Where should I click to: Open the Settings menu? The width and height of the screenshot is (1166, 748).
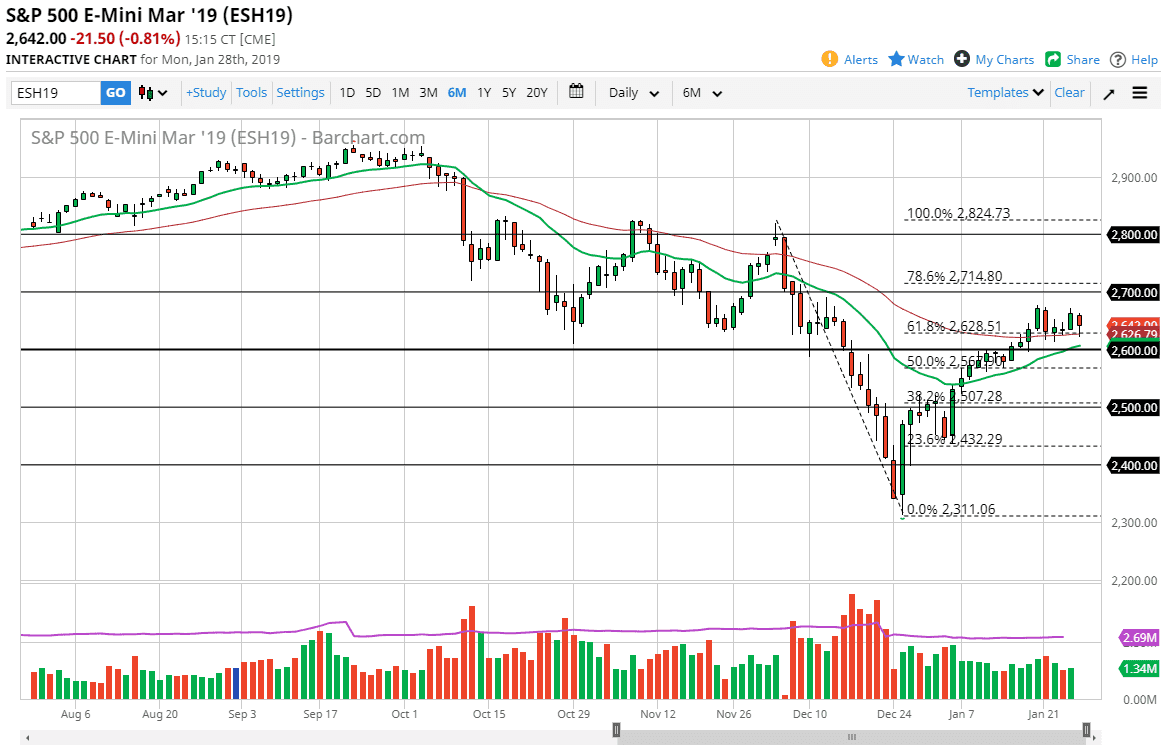[x=300, y=92]
